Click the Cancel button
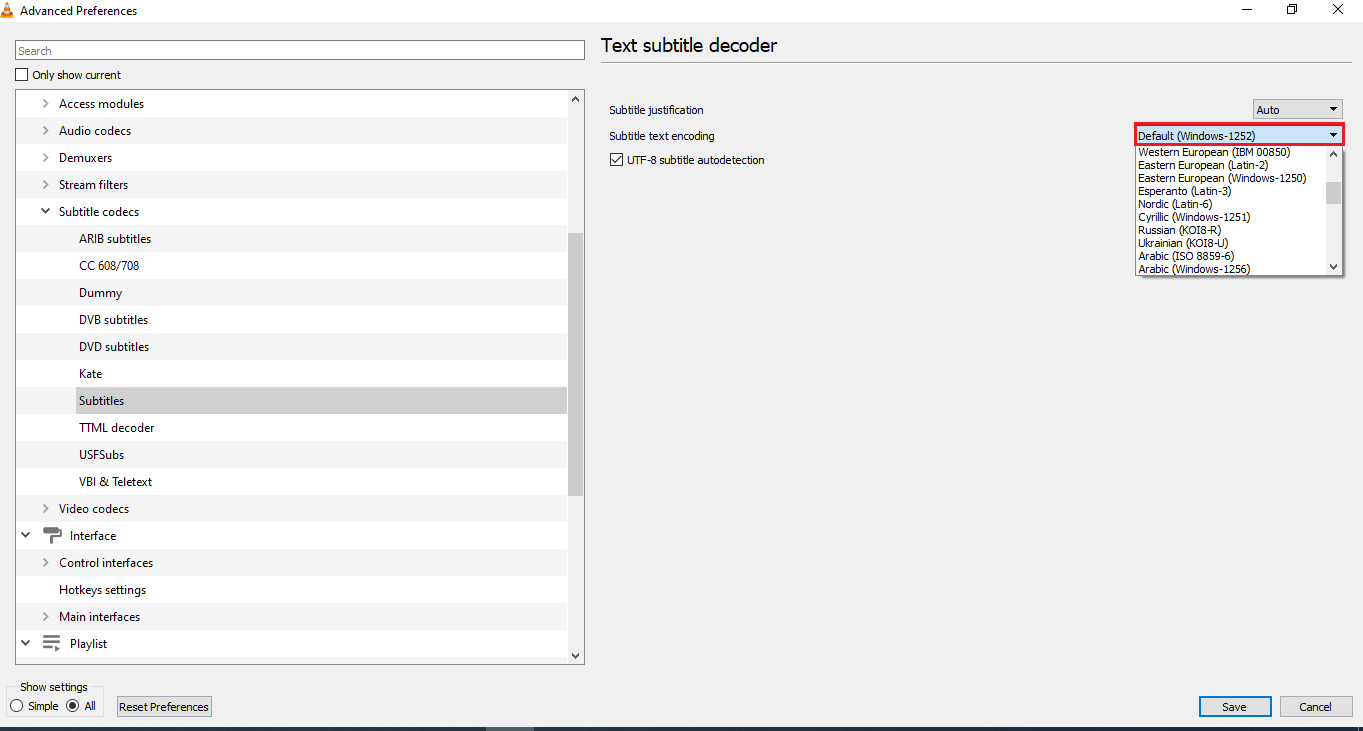The width and height of the screenshot is (1363, 731). point(1316,706)
